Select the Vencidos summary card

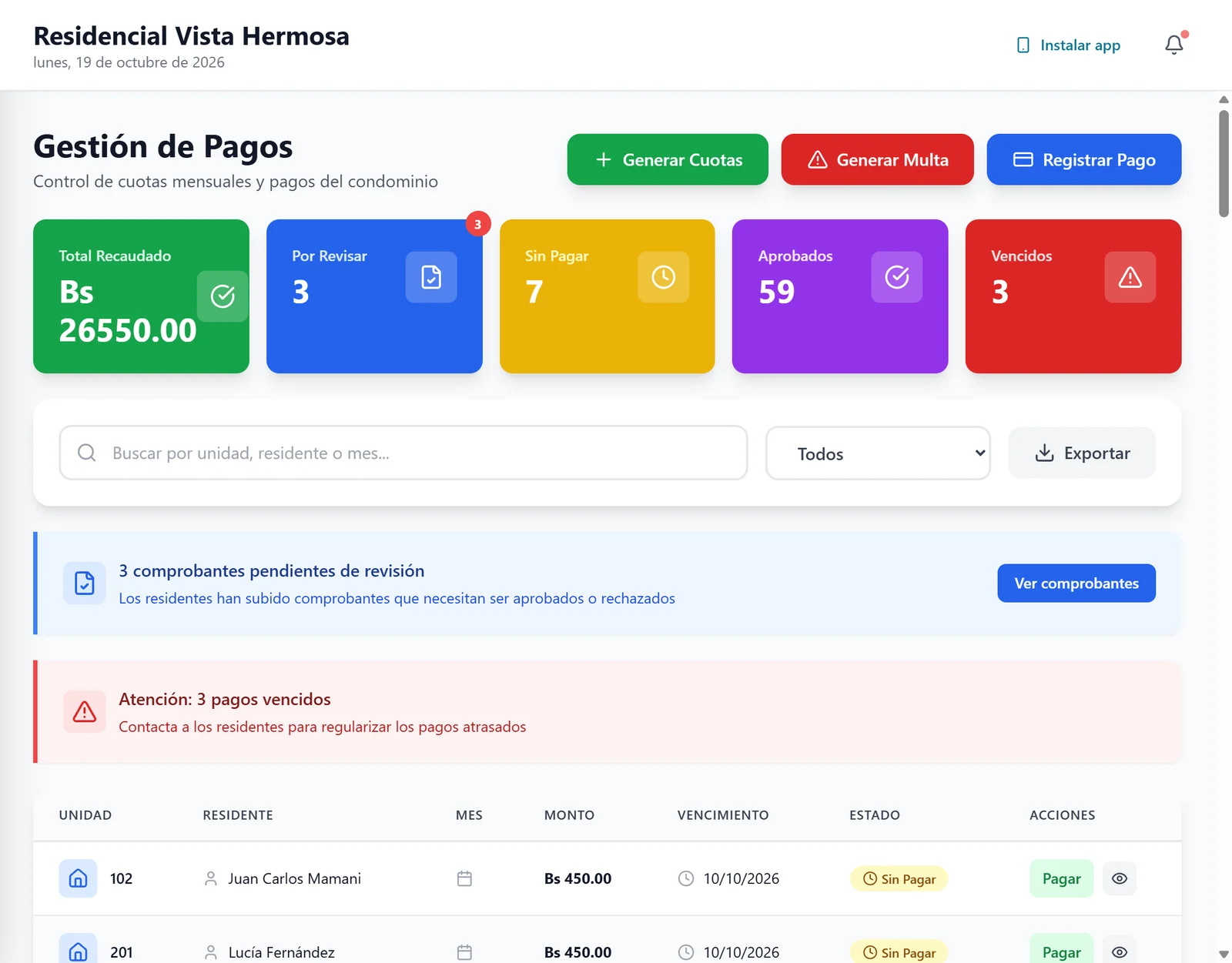tap(1073, 296)
